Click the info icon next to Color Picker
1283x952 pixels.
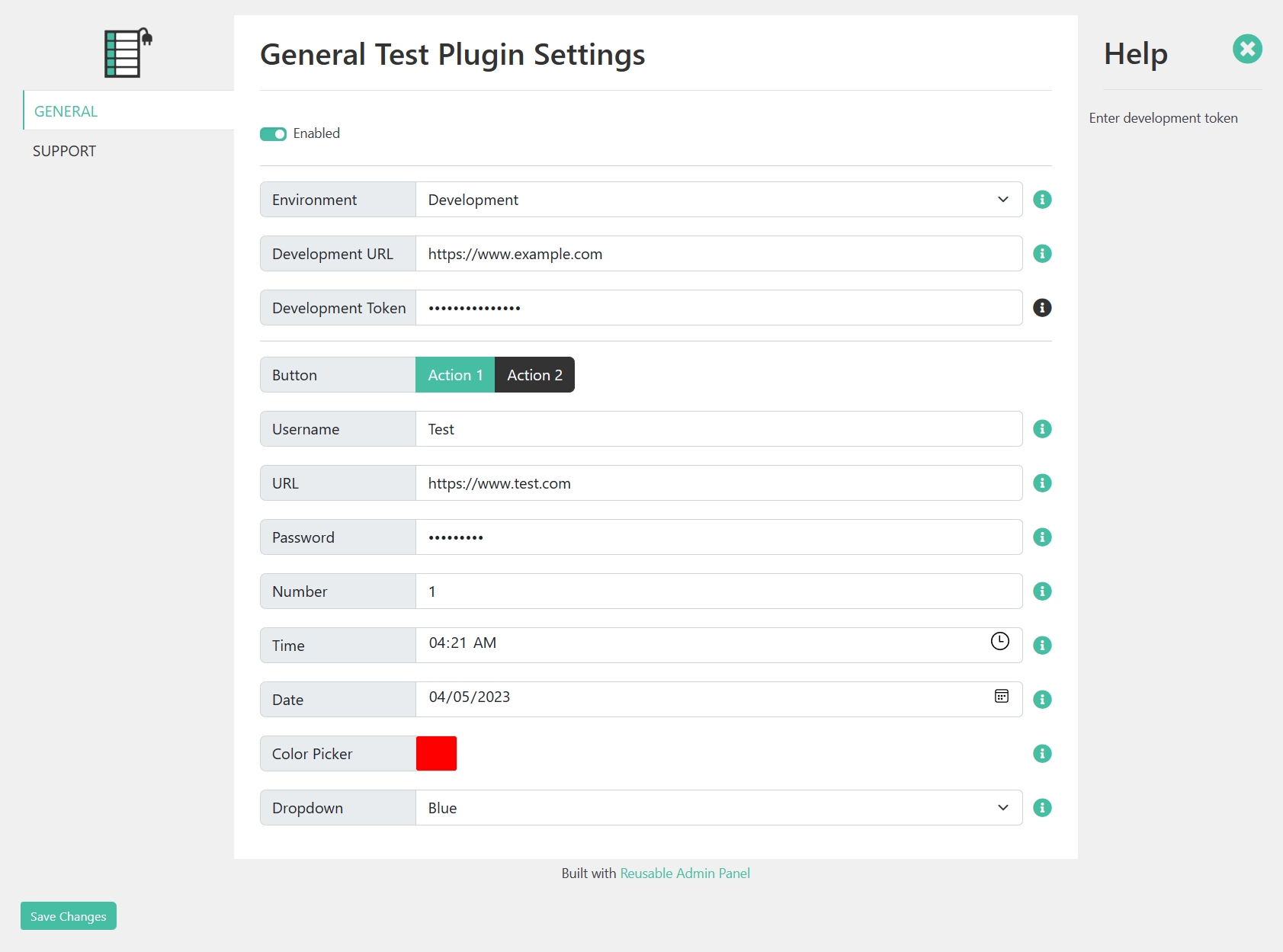(x=1042, y=754)
